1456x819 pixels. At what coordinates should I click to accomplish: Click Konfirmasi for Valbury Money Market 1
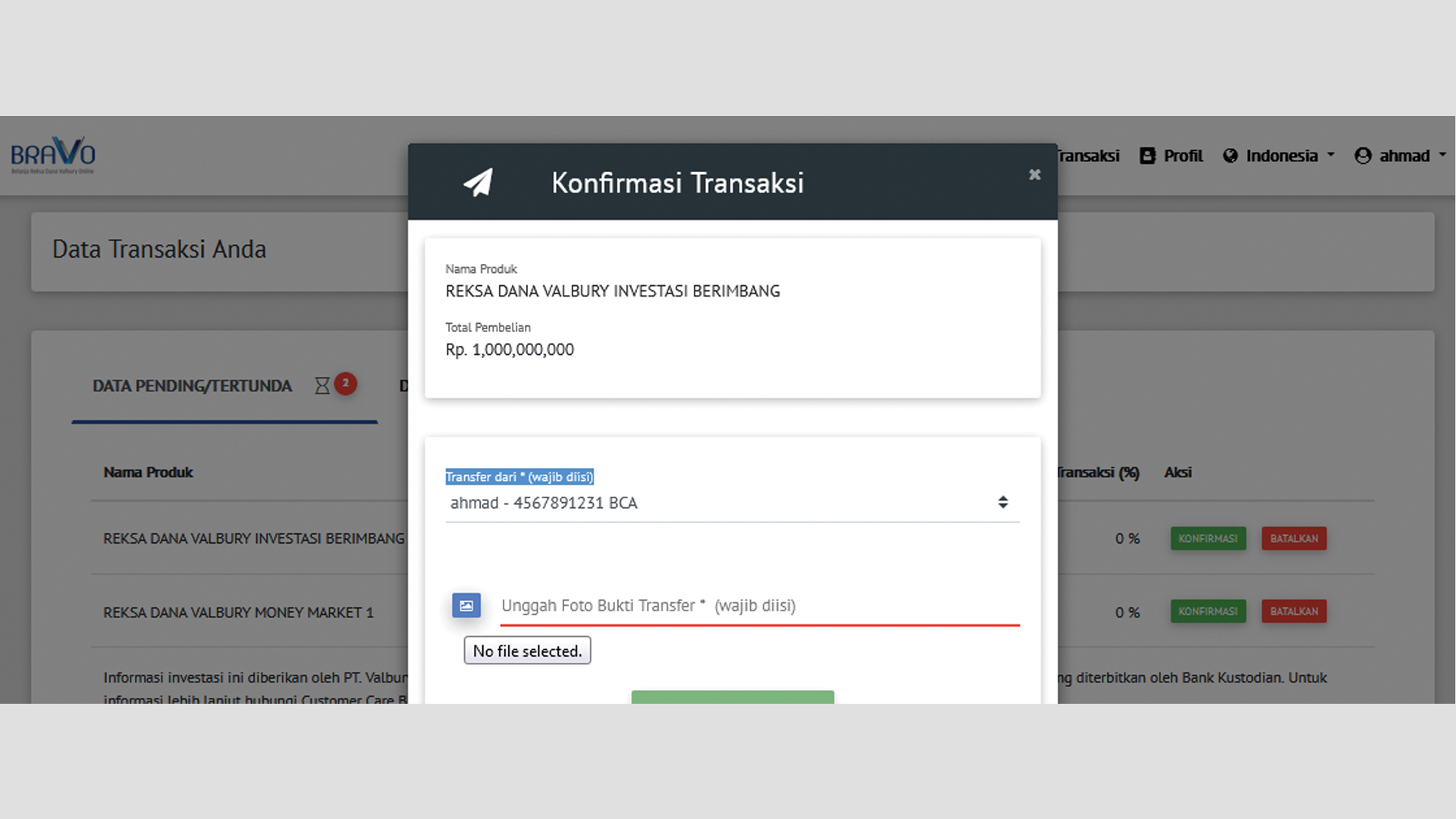point(1207,611)
